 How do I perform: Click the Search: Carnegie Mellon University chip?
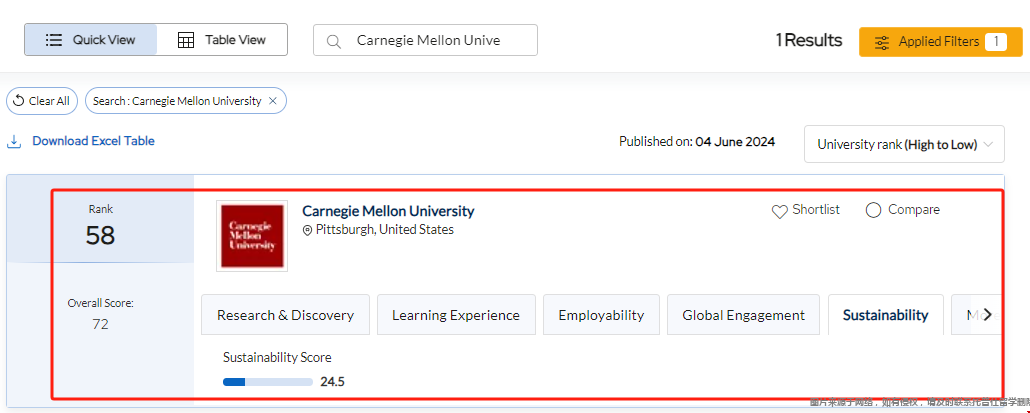pyautogui.click(x=186, y=101)
